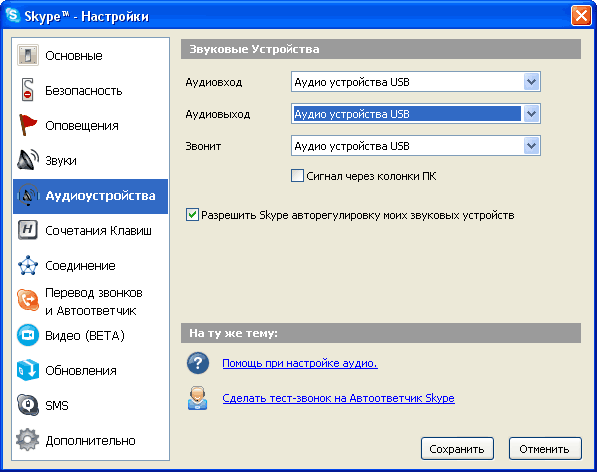The image size is (597, 472).
Task: Open the Безопасность settings section
Action: tap(91, 91)
